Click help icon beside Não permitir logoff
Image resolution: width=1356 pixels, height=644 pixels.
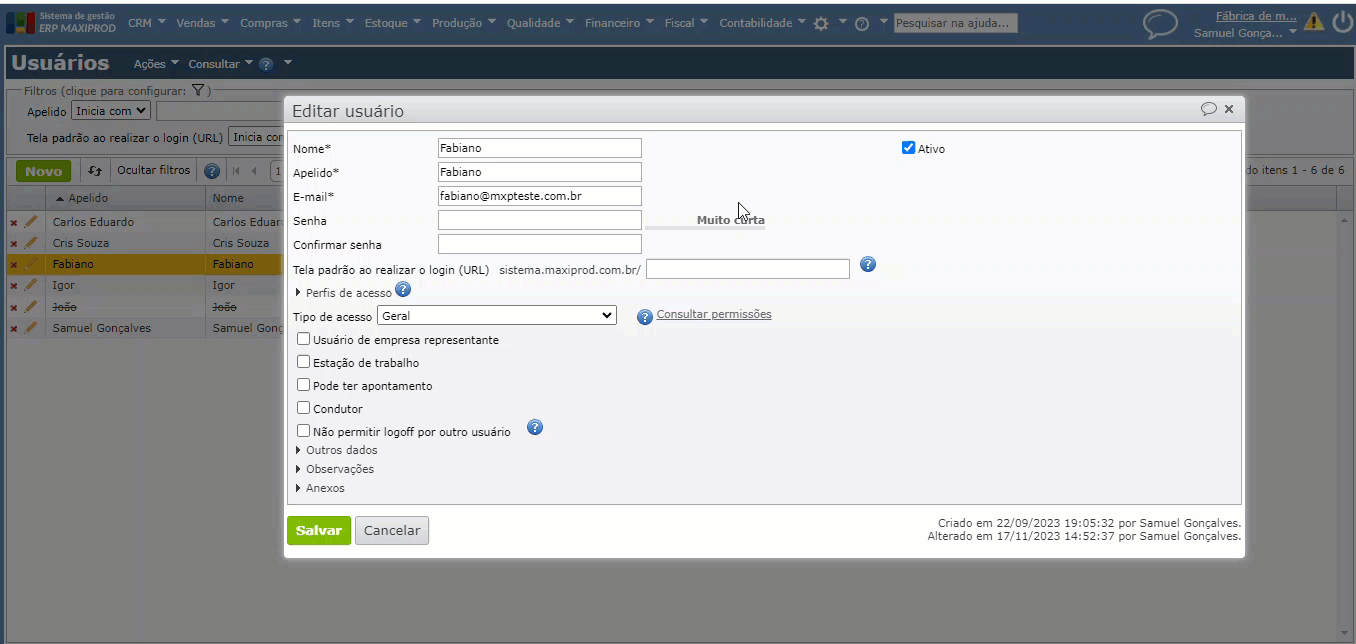point(535,427)
